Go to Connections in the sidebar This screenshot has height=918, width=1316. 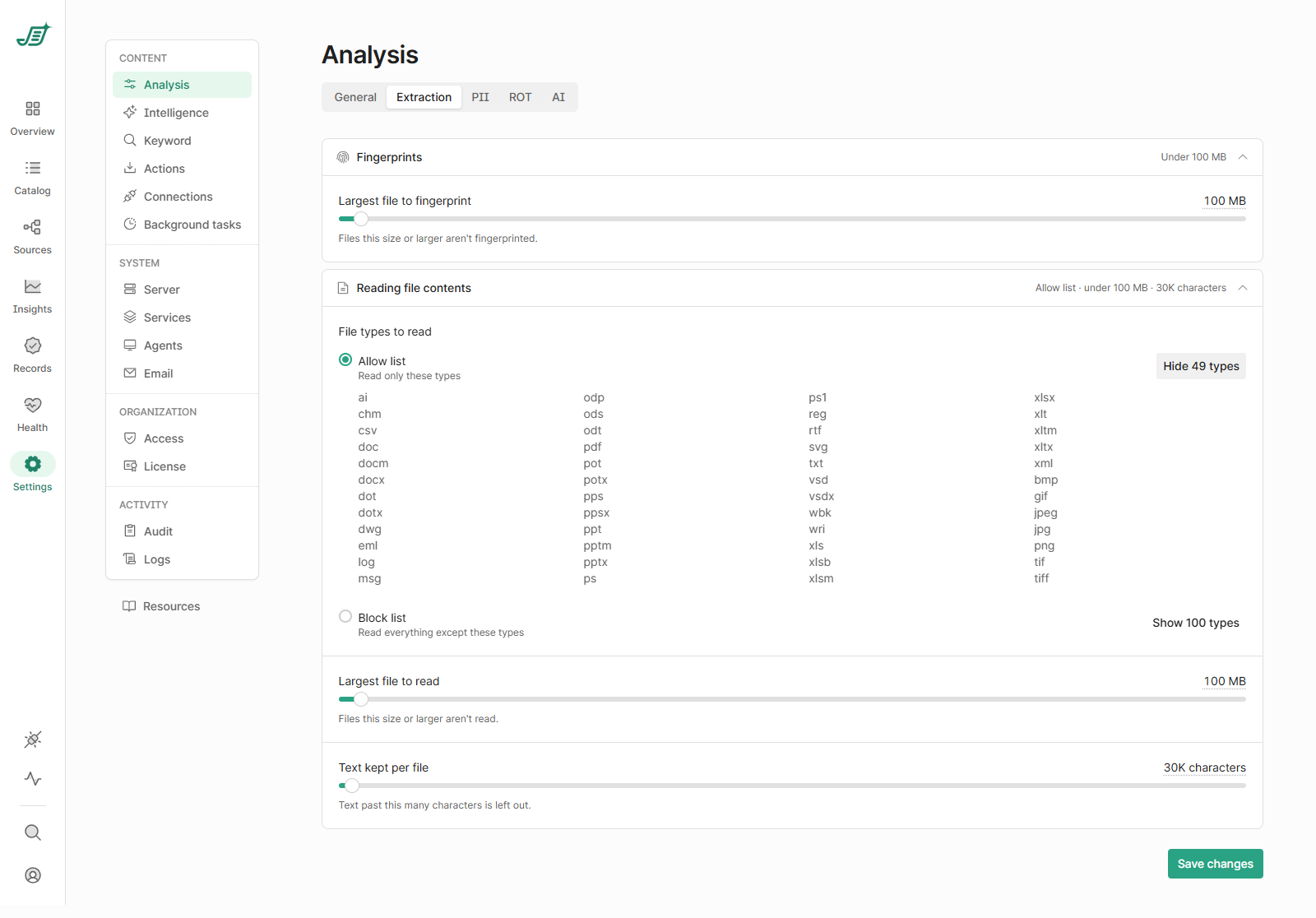pyautogui.click(x=182, y=197)
